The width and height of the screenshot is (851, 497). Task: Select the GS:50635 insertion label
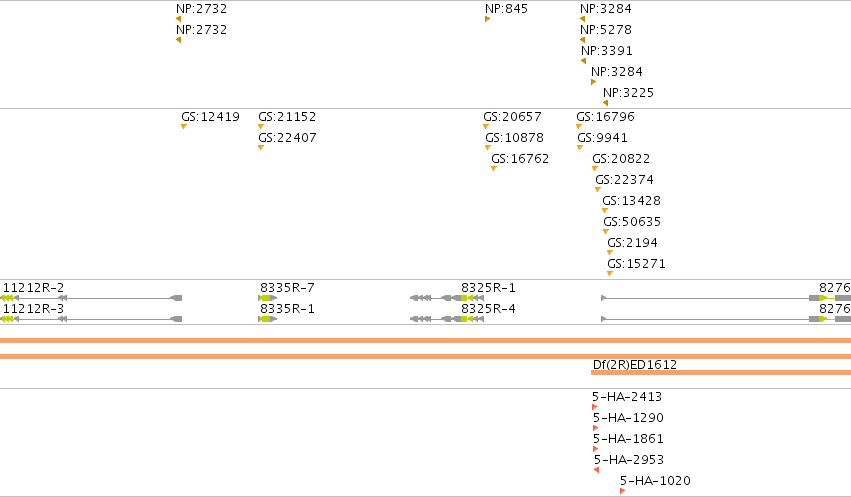coord(632,221)
